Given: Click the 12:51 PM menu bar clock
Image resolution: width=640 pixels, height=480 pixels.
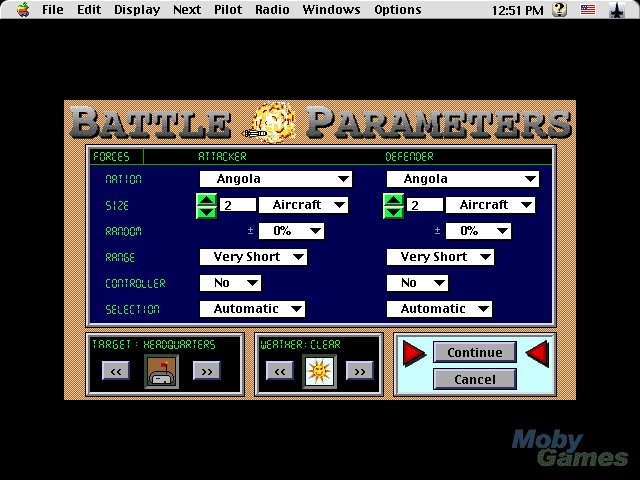Looking at the screenshot, I should click(518, 10).
